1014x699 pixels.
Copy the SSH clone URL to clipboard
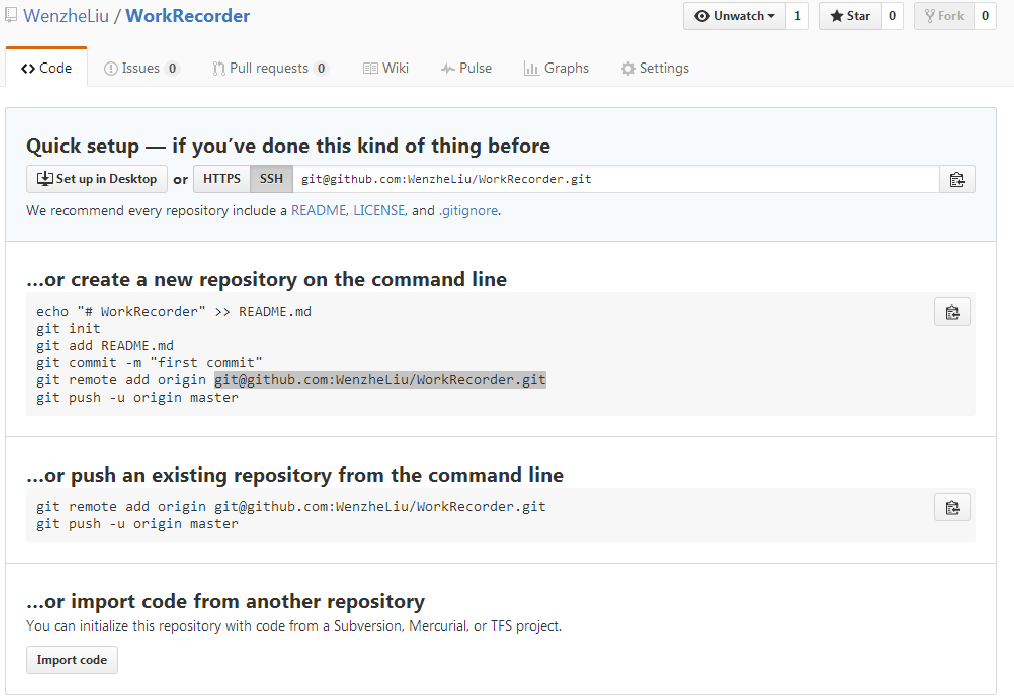[x=957, y=179]
